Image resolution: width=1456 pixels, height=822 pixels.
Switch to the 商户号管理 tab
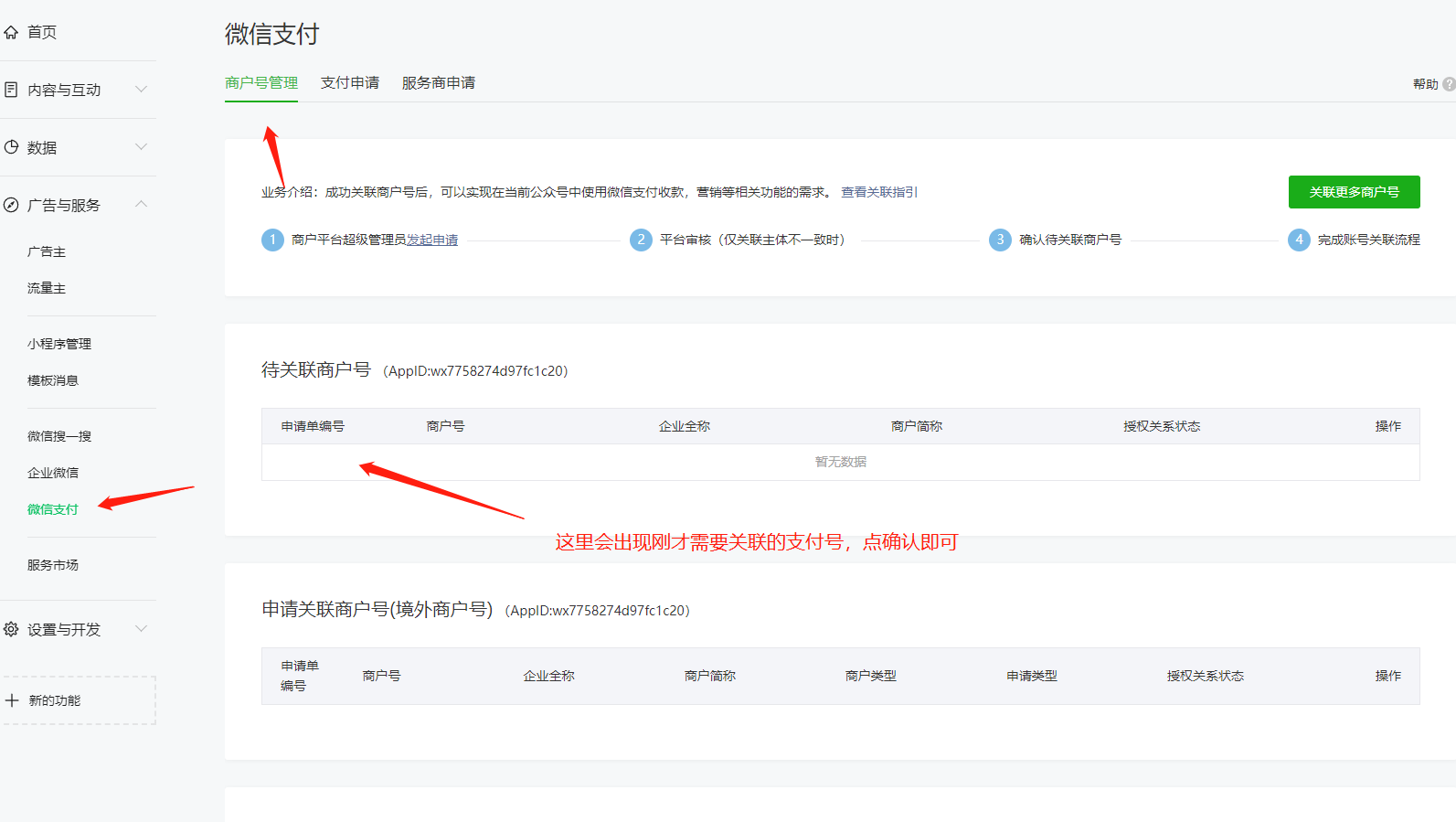[261, 83]
